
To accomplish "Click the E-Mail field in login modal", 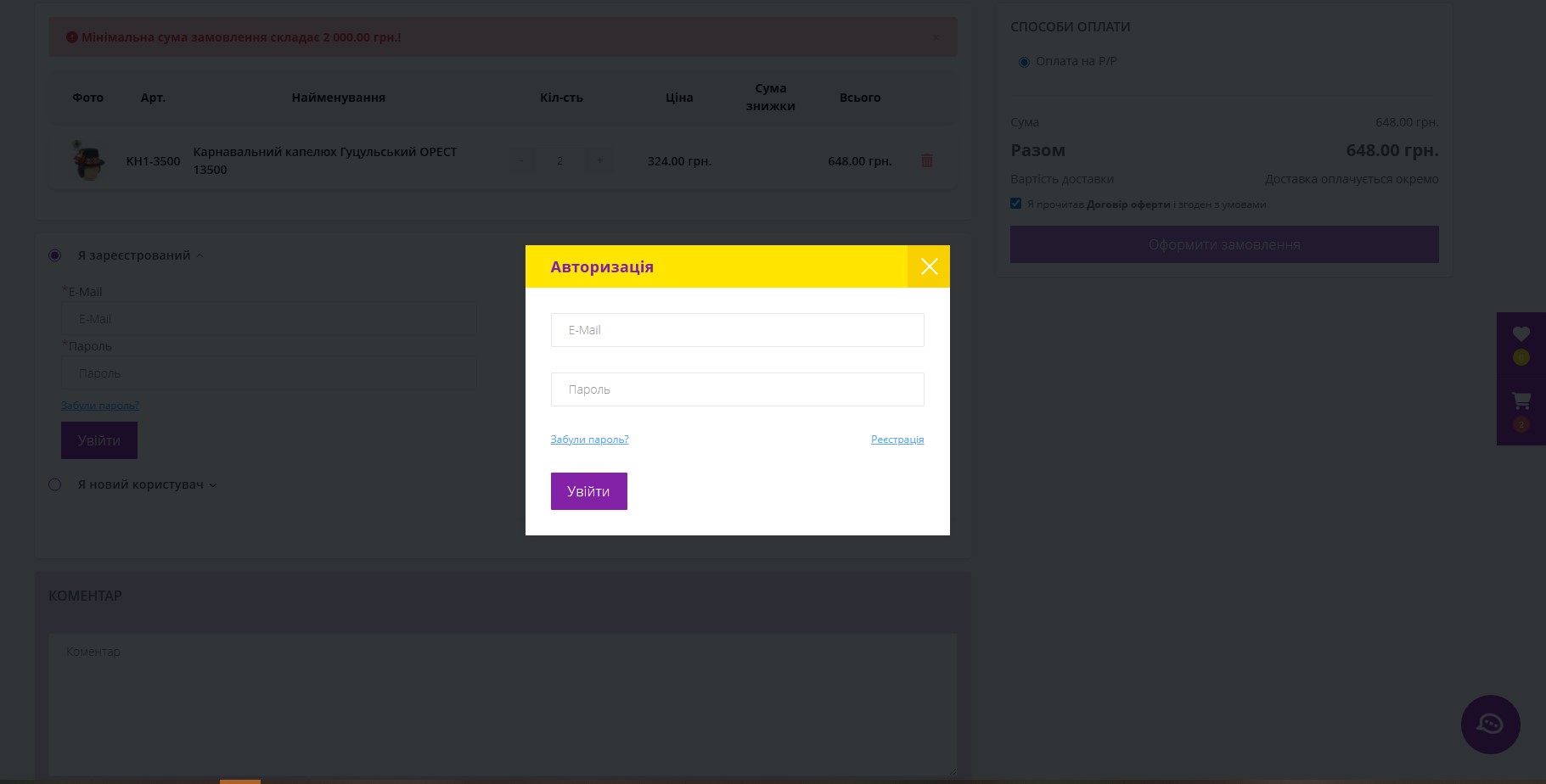I will point(737,330).
